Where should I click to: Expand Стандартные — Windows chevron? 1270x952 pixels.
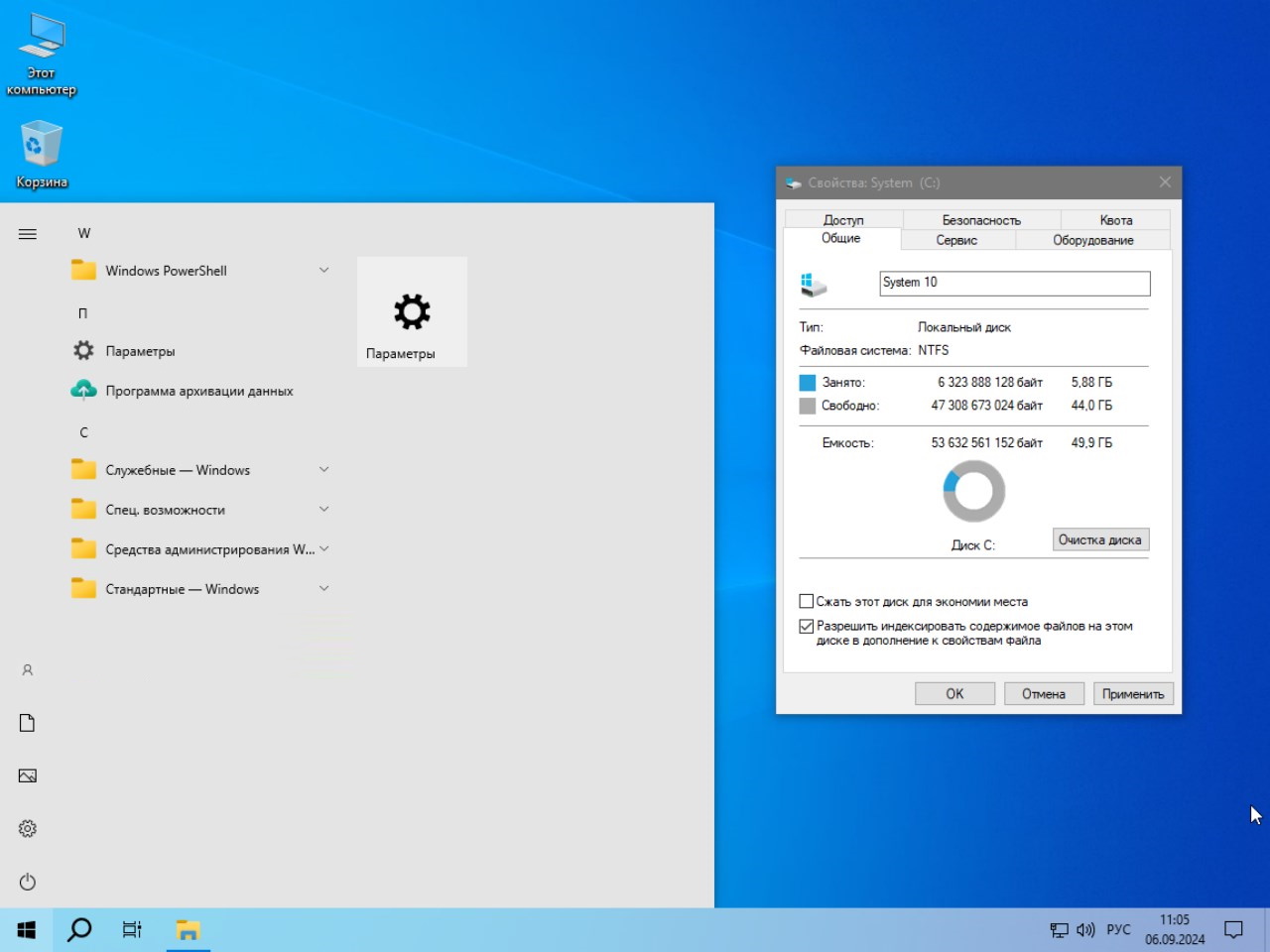pyautogui.click(x=323, y=588)
